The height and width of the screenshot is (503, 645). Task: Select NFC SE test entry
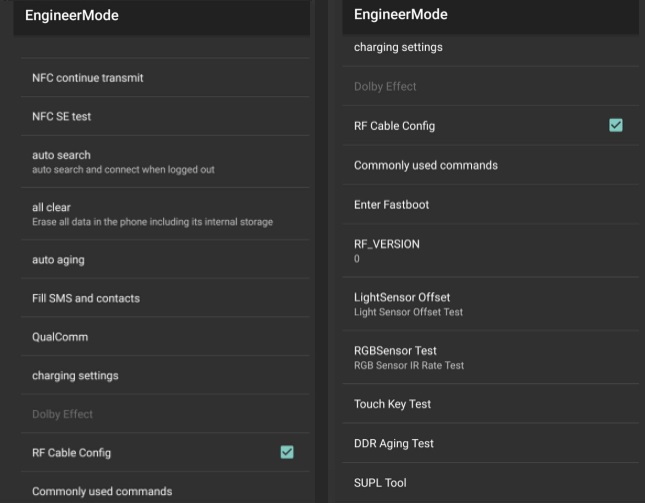(165, 116)
